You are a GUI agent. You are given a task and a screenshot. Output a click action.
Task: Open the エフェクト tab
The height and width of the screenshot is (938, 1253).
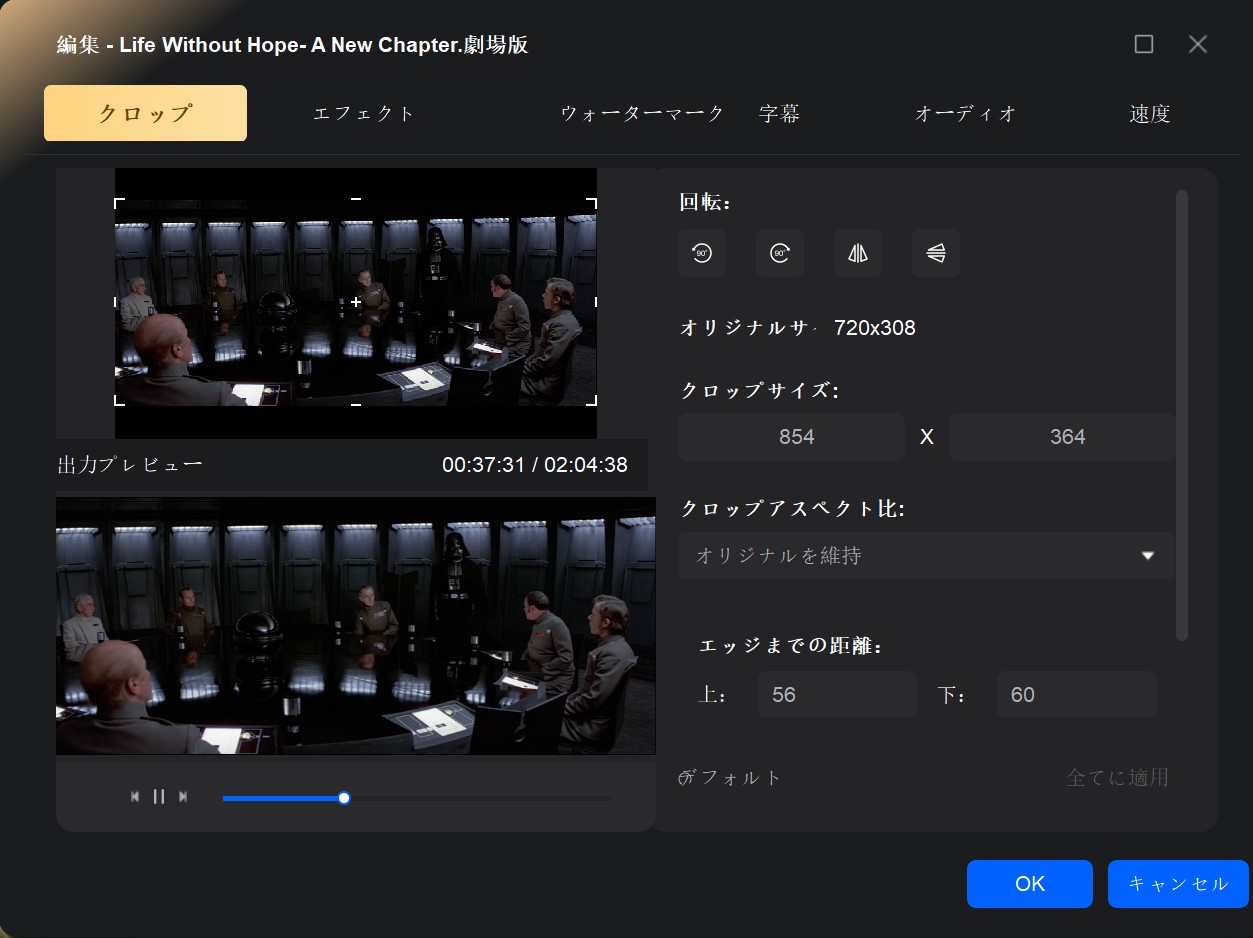click(364, 113)
